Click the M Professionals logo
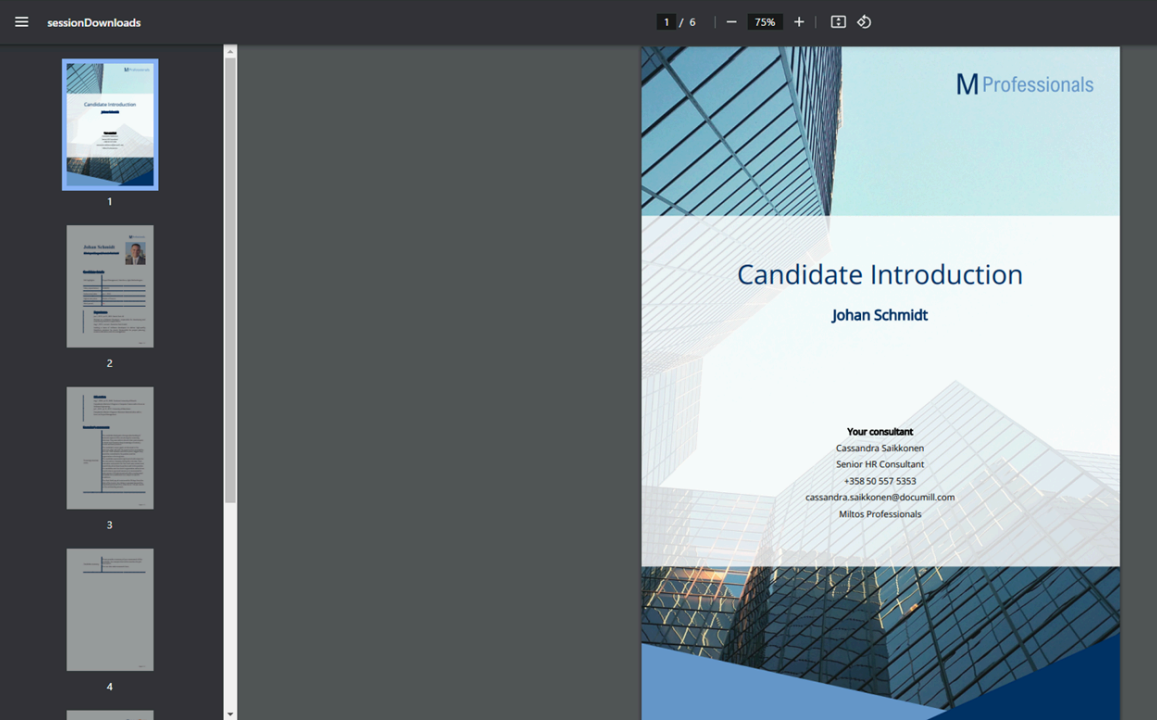The height and width of the screenshot is (720, 1157). pyautogui.click(x=1024, y=85)
